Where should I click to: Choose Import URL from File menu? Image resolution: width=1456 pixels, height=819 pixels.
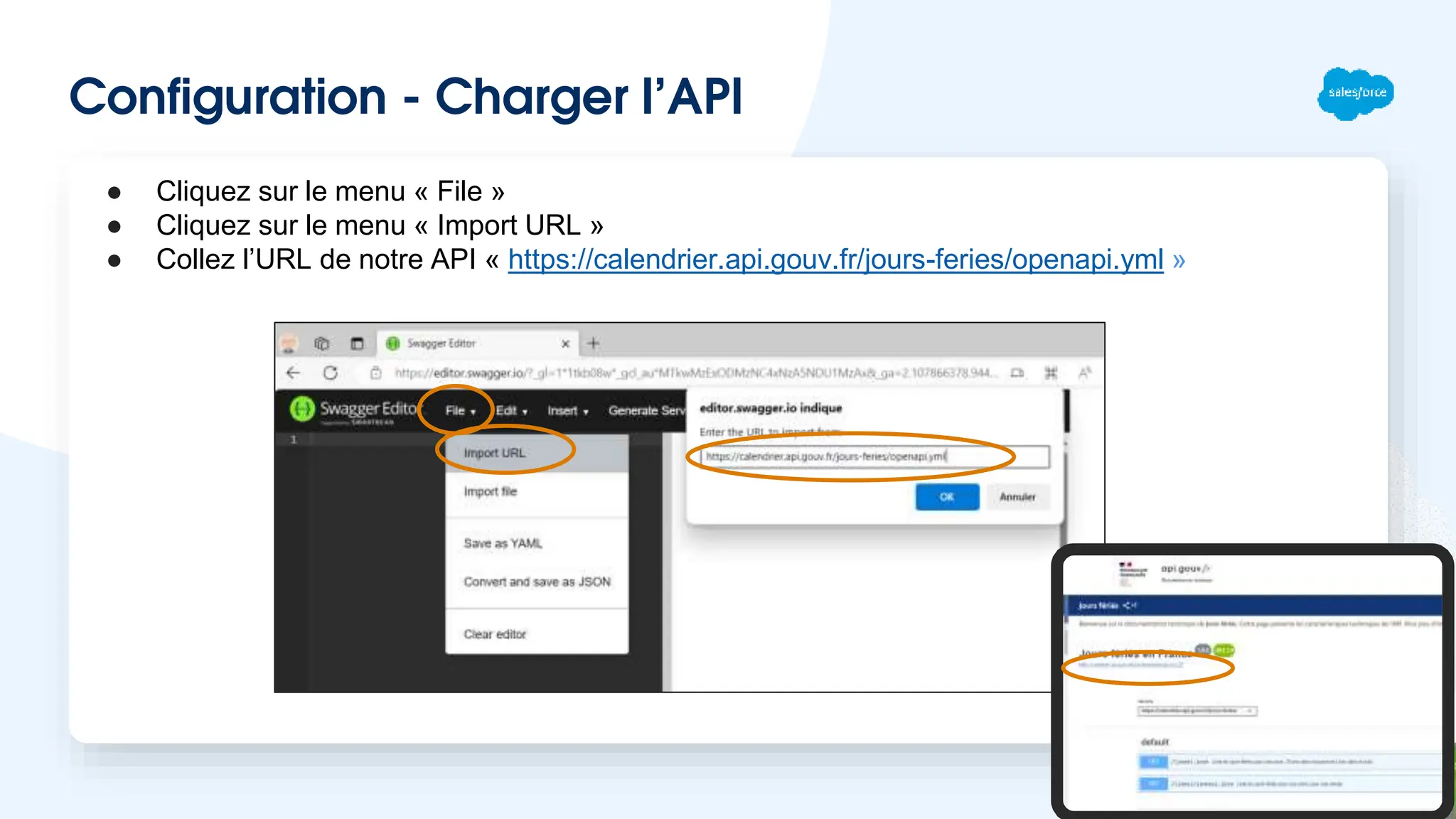pos(537,454)
